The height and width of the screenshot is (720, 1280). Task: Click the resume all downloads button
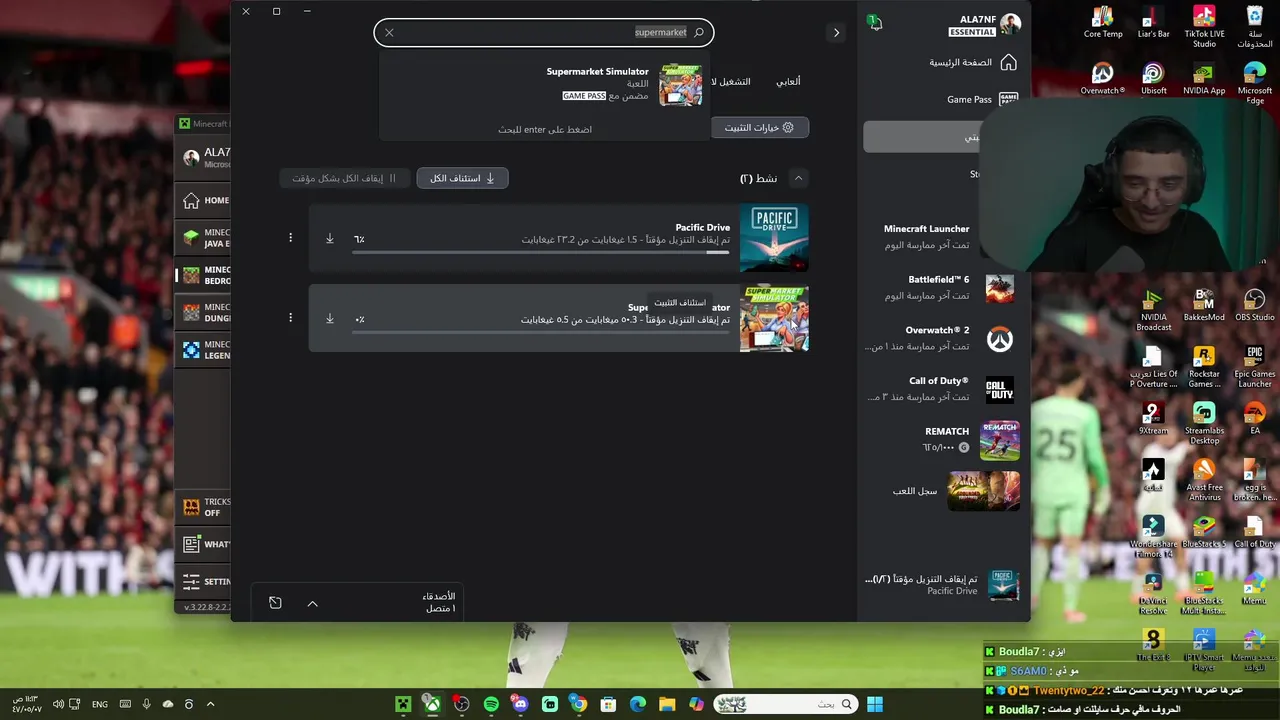tap(462, 178)
